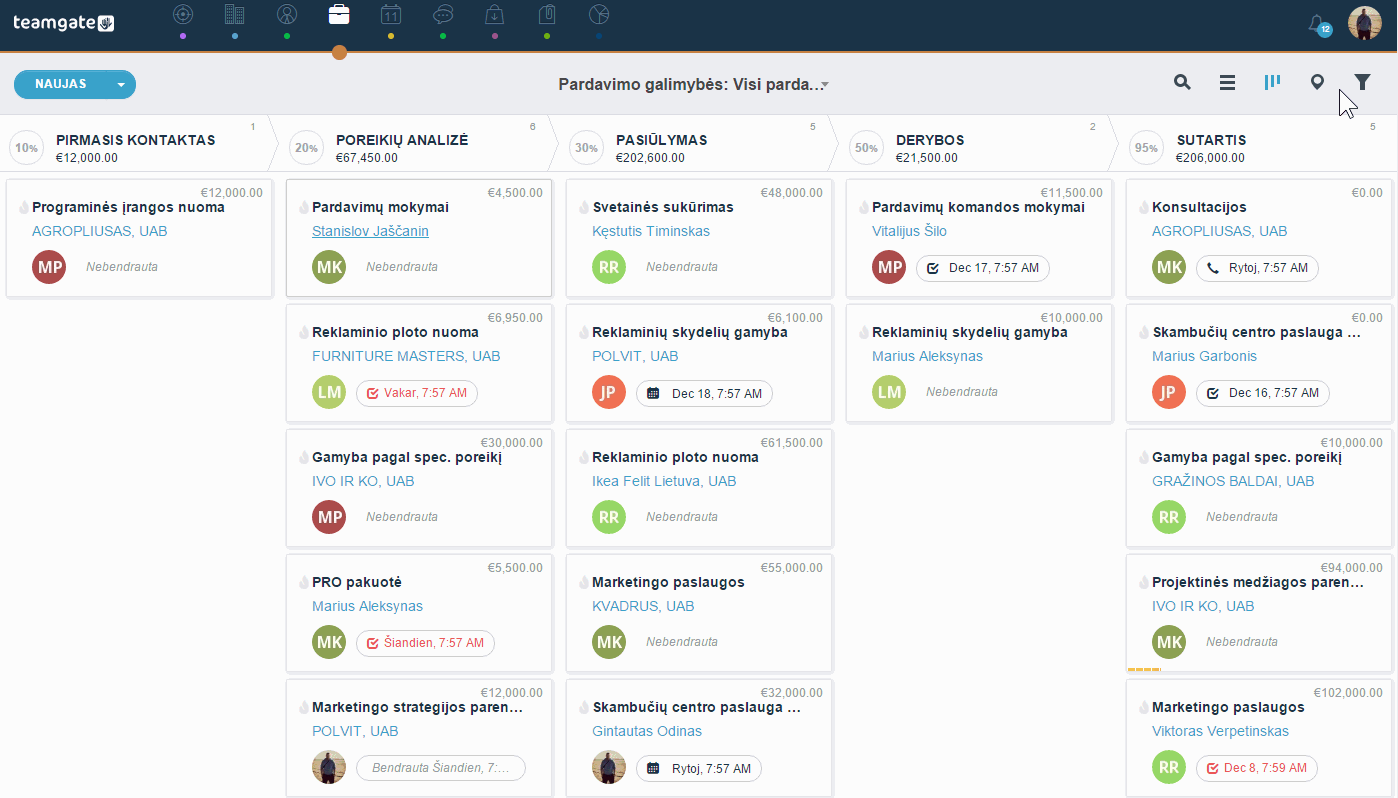Click priority drop icon on Konsultacijos card
Screen dimensions: 1398x798
pos(1144,208)
